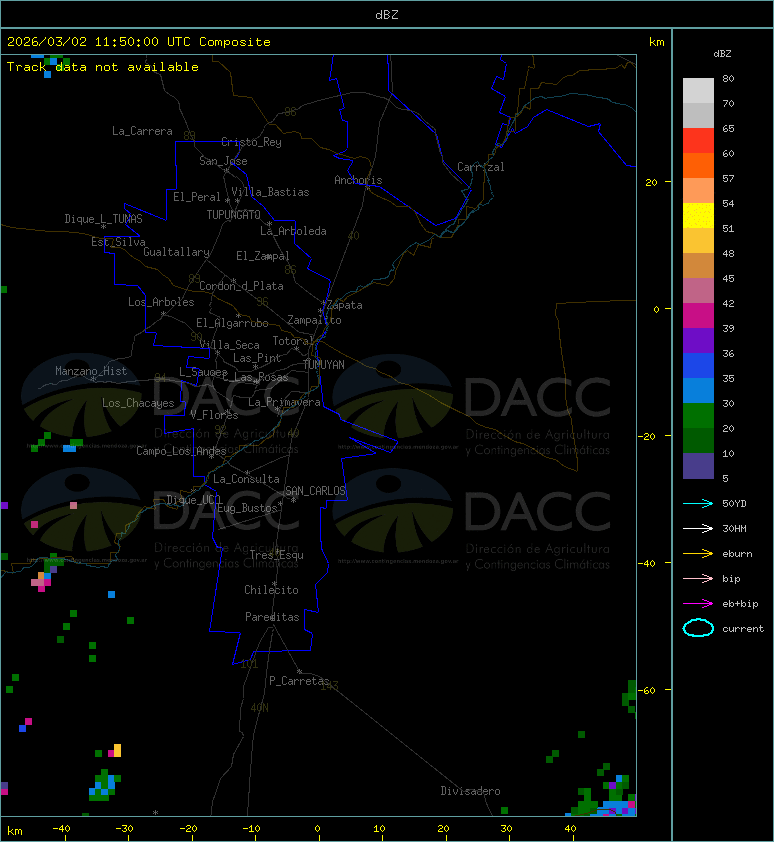Click the 'Dique_L_TUNAS' place label

pyautogui.click(x=104, y=219)
